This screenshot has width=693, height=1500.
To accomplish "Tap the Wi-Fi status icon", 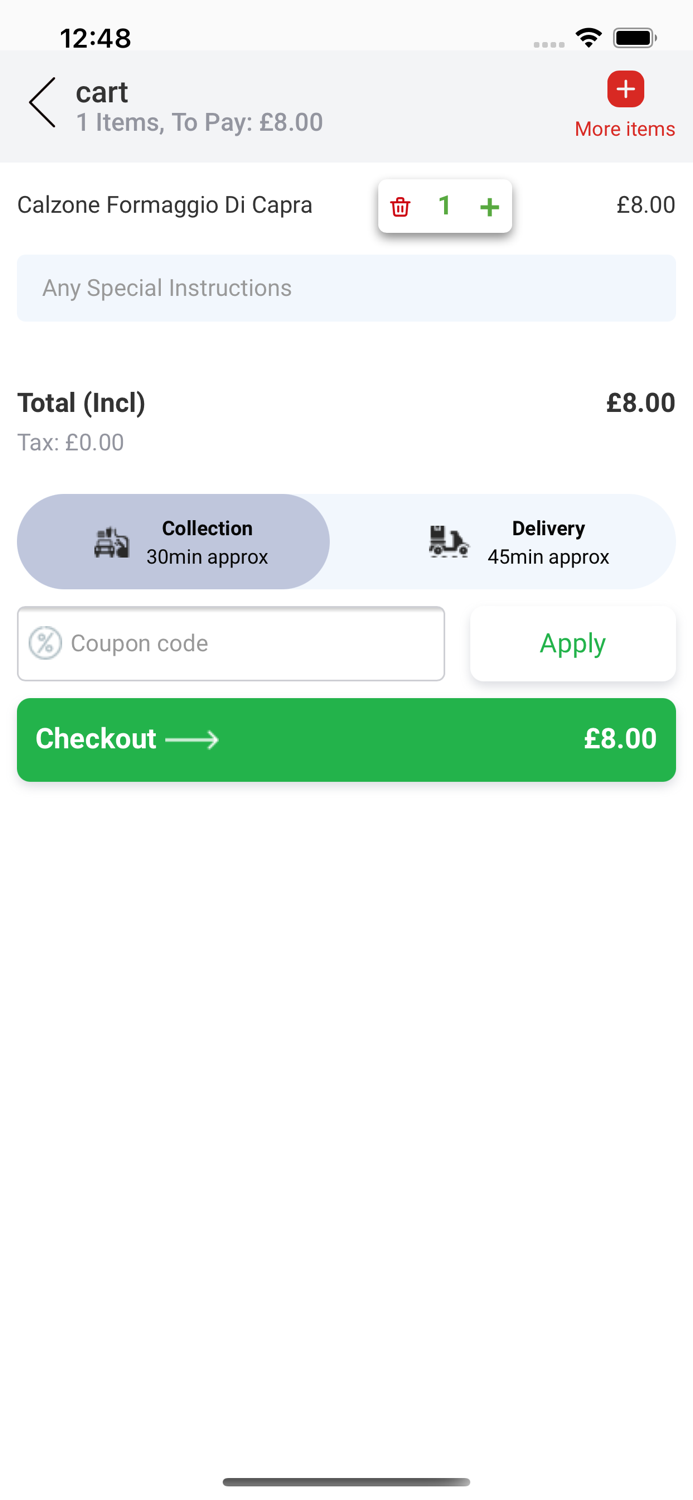I will 589,38.
